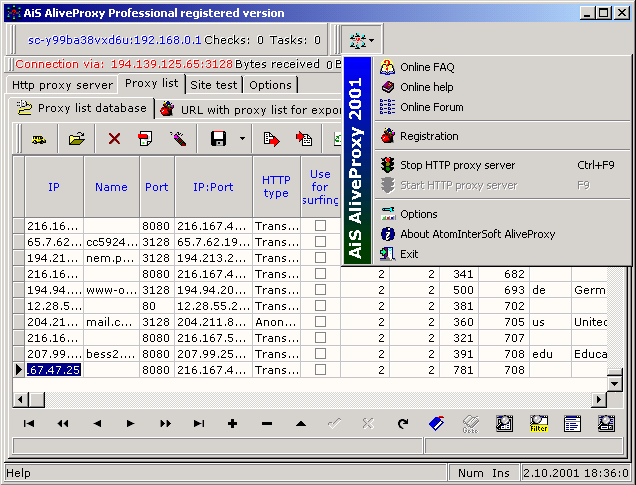The height and width of the screenshot is (485, 636).
Task: Choose Registration in the menu
Action: [429, 136]
